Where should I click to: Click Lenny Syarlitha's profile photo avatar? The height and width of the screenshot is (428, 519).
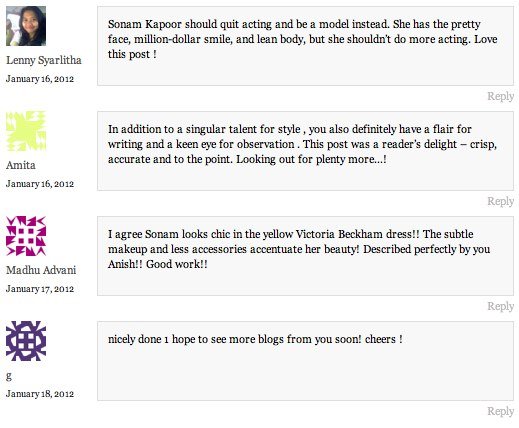26,26
